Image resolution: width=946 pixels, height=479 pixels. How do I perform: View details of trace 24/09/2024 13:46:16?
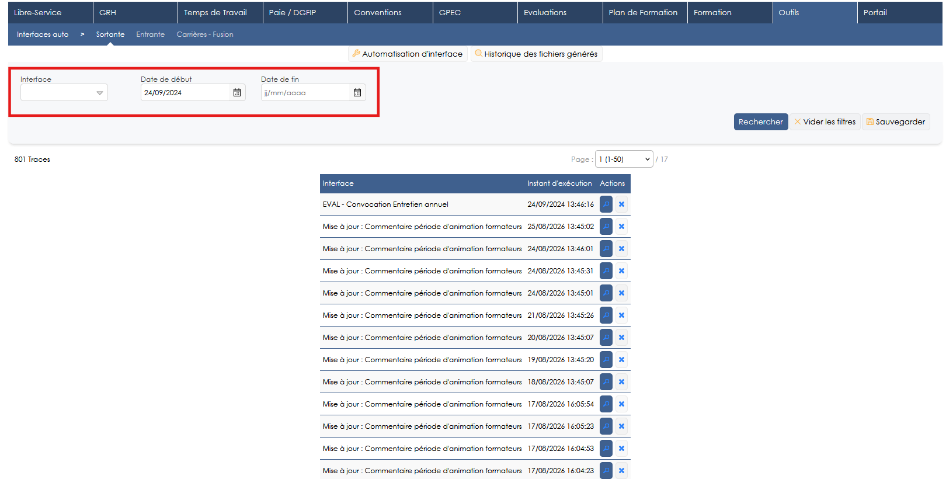[x=606, y=205]
